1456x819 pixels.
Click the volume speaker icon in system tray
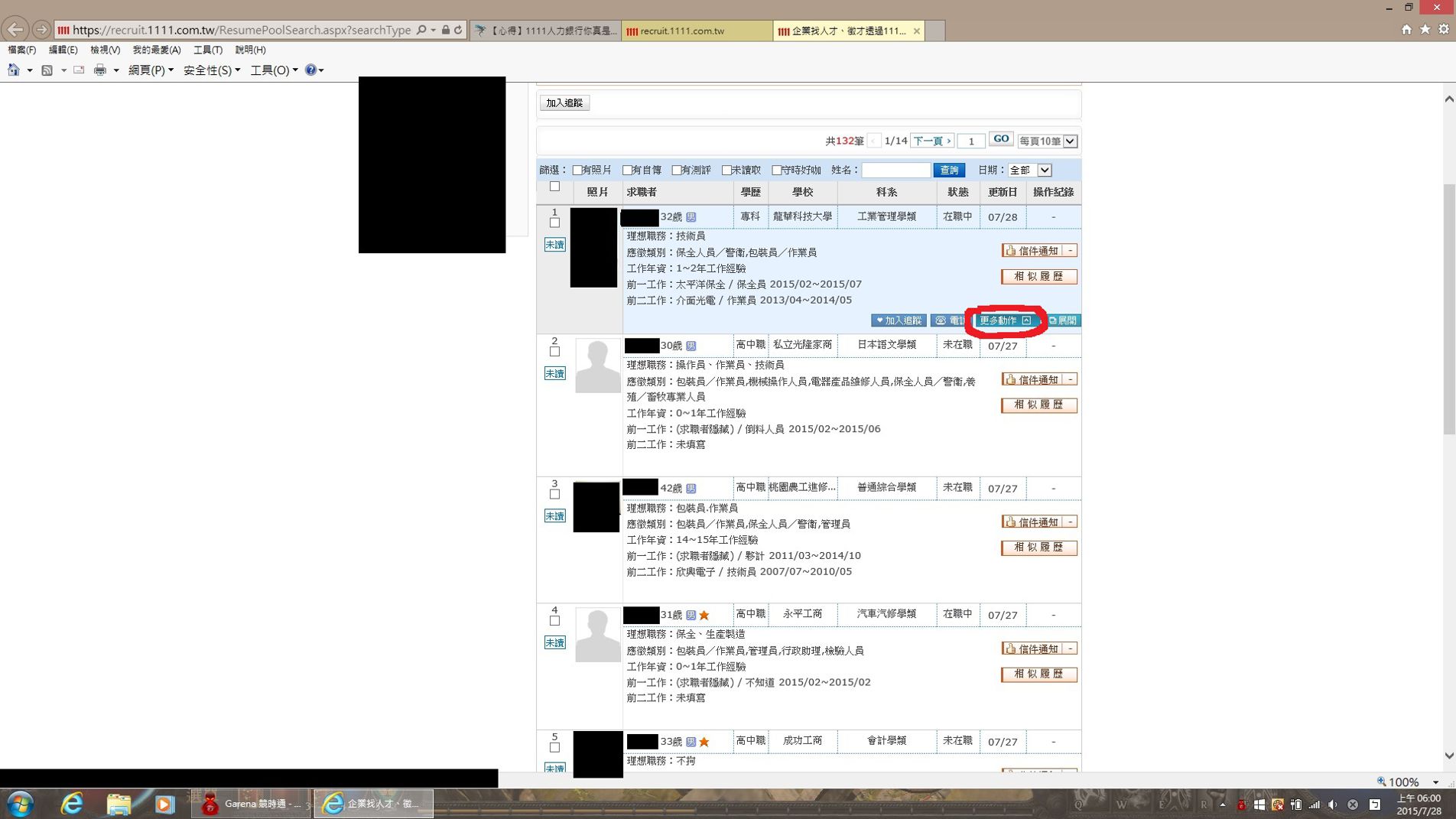point(1333,804)
